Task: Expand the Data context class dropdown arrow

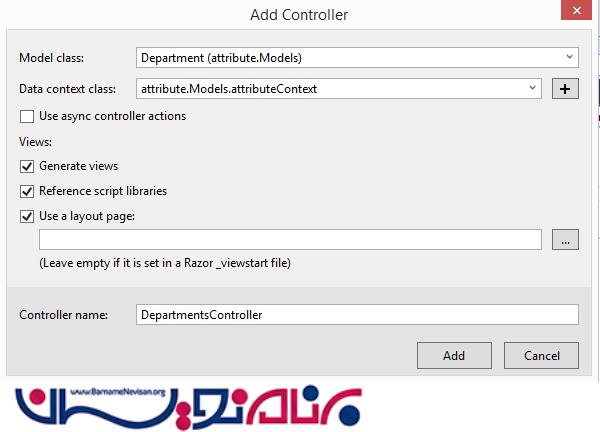Action: (x=532, y=88)
